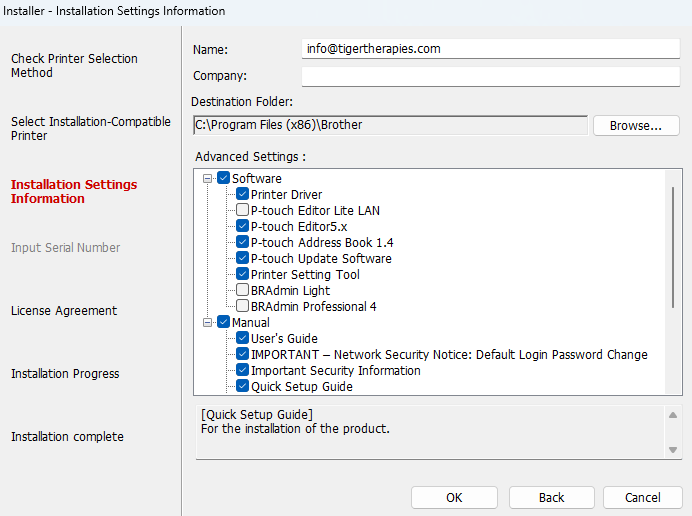Click the Advanced Settings list scrollbar
Viewport: 692px width, 516px height.
coord(673,247)
